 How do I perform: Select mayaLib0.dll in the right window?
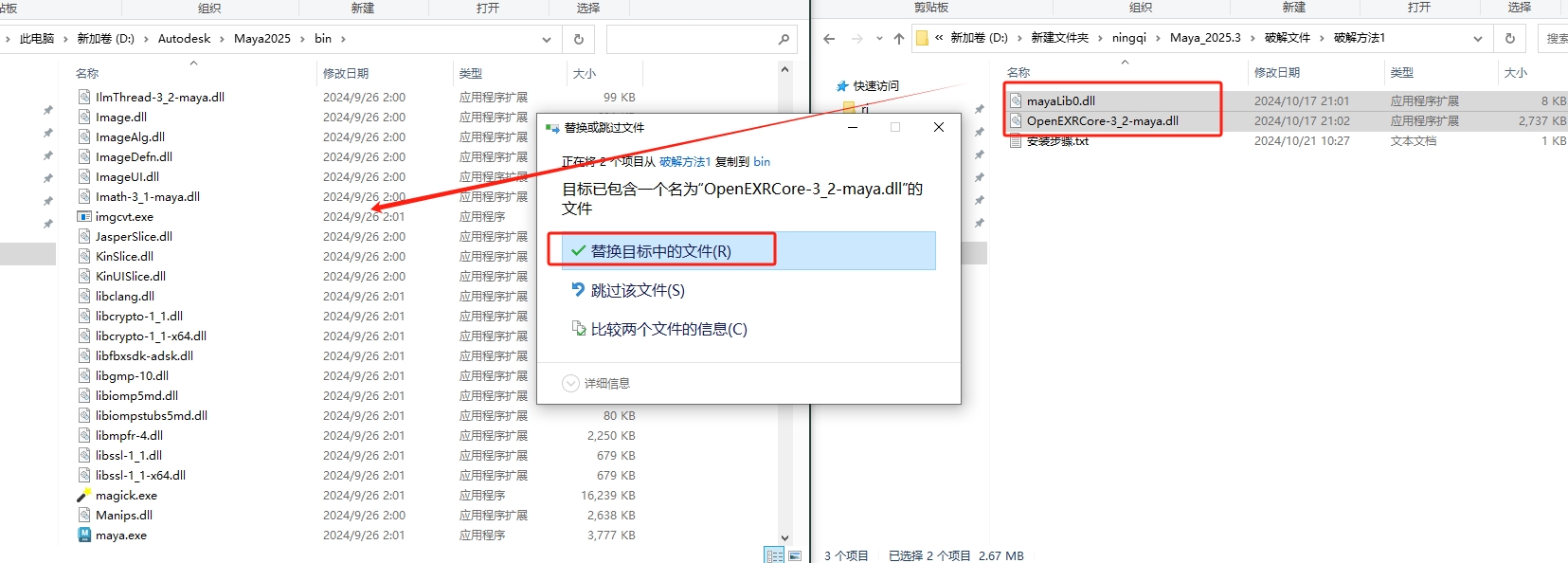point(1061,100)
